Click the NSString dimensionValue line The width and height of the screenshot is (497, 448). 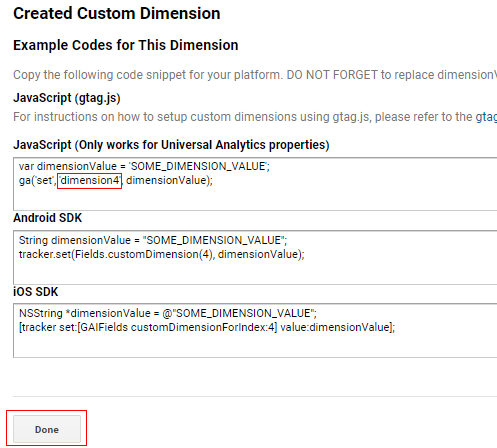tap(168, 313)
